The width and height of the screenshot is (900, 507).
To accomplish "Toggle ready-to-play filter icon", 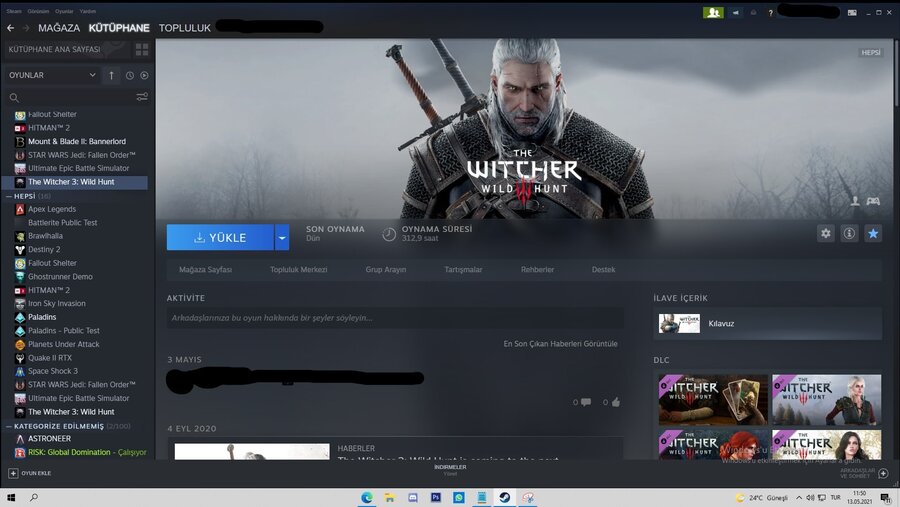I will [144, 75].
